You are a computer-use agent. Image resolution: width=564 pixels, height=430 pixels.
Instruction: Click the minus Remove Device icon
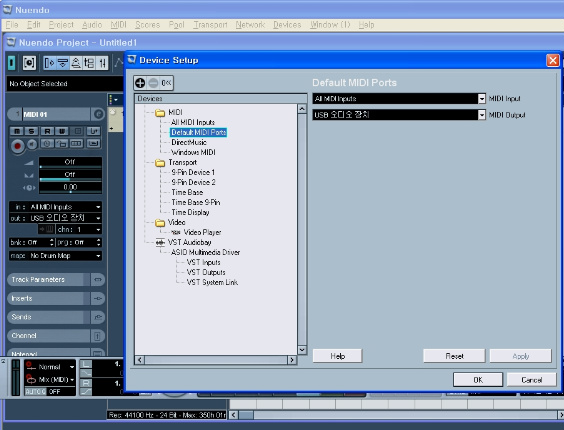tap(153, 83)
